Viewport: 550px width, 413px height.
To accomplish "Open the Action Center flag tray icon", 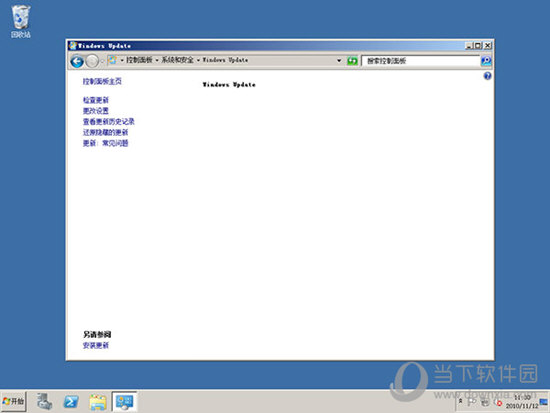I will coord(472,402).
